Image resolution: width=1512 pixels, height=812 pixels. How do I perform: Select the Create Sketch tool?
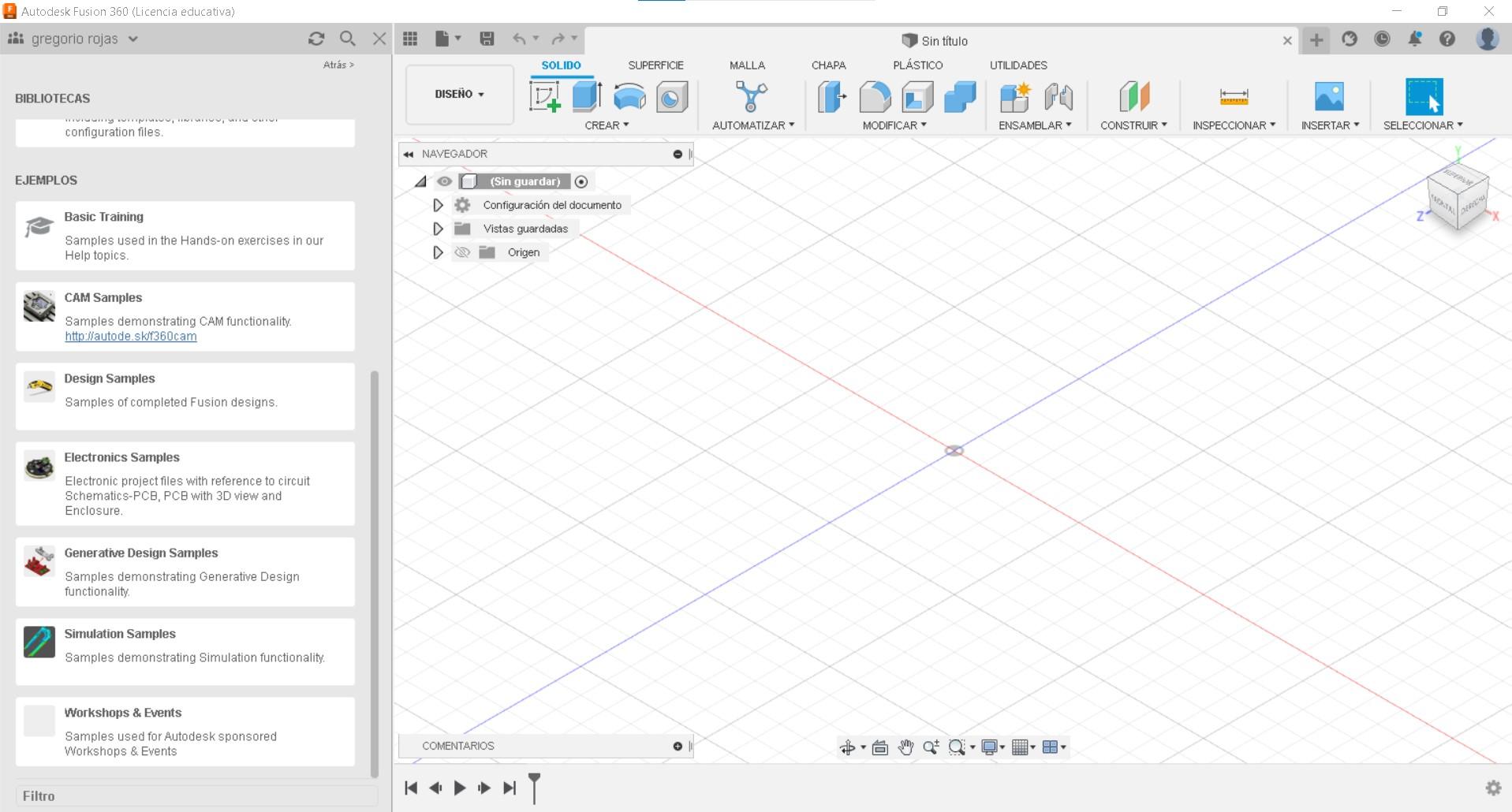click(544, 97)
